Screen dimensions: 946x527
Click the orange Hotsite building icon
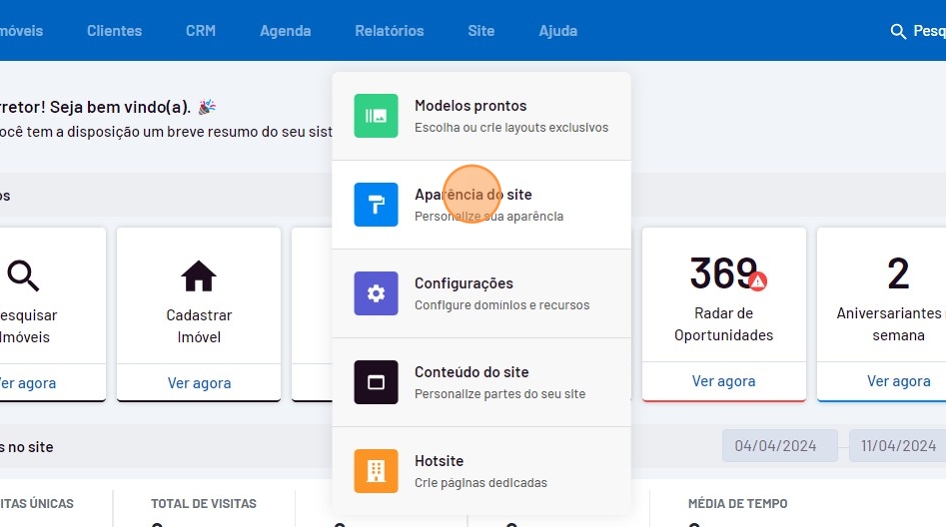coord(376,471)
